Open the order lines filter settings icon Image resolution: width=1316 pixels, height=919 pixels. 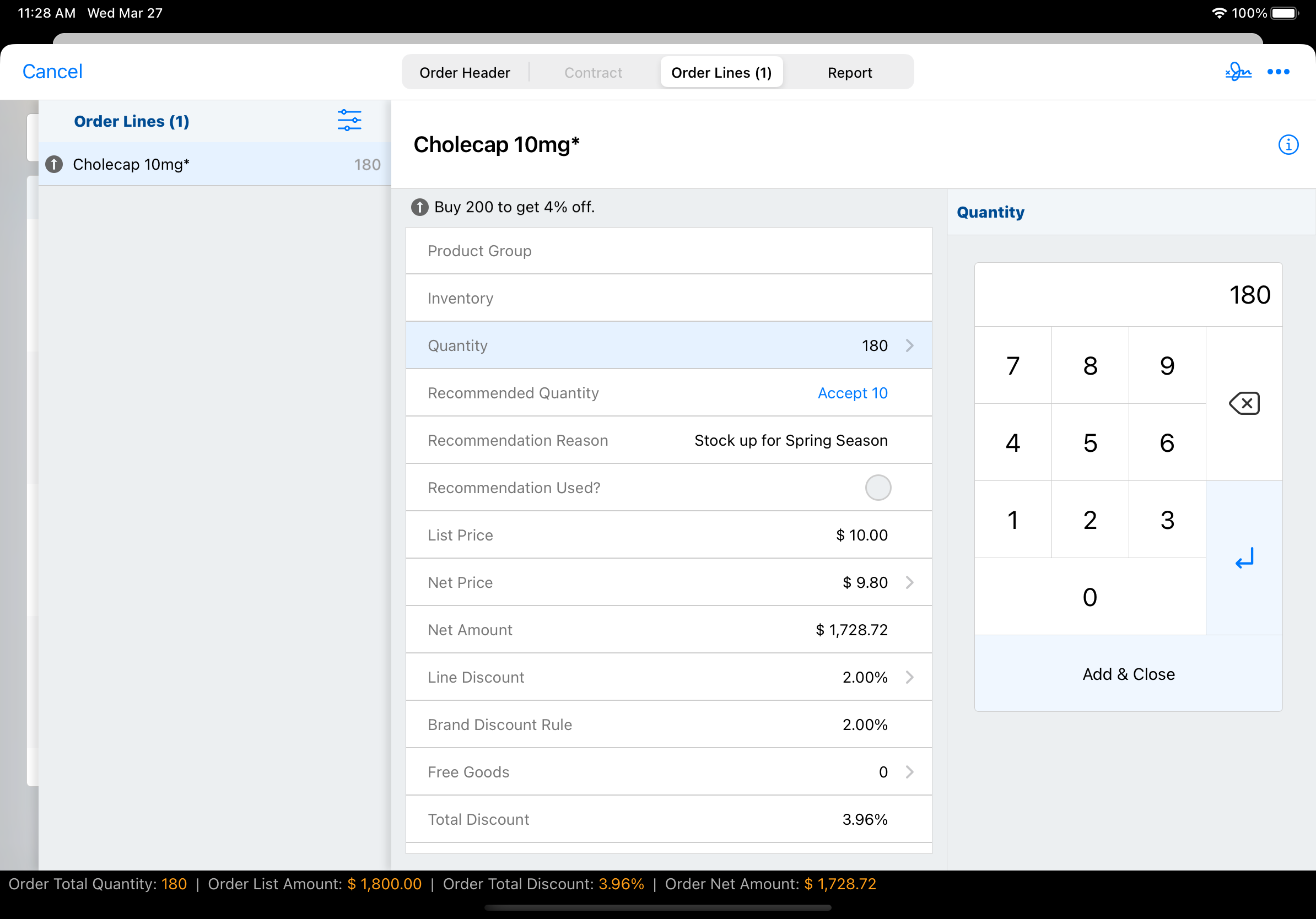[x=349, y=120]
